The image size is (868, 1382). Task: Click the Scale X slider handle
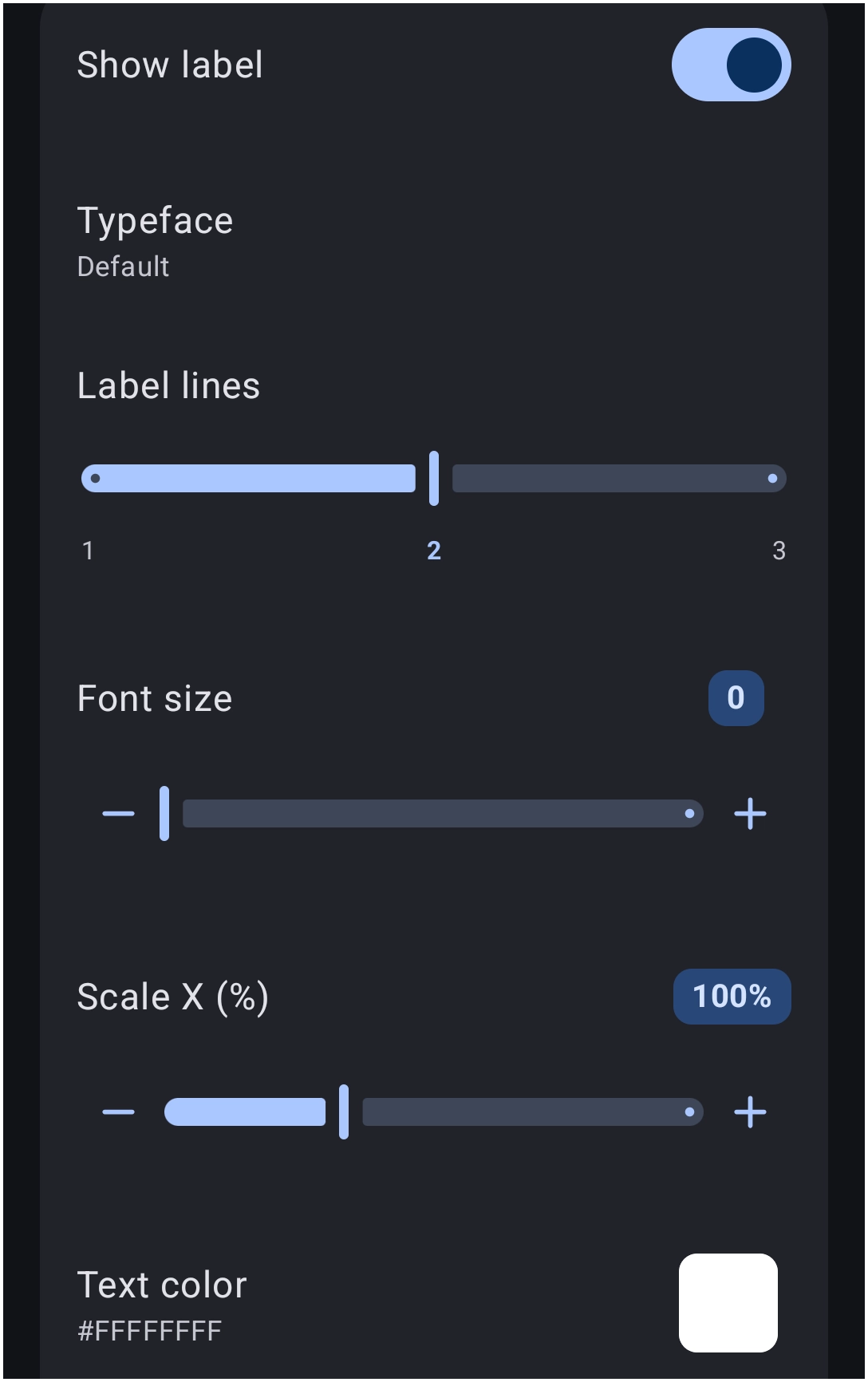click(x=344, y=1112)
